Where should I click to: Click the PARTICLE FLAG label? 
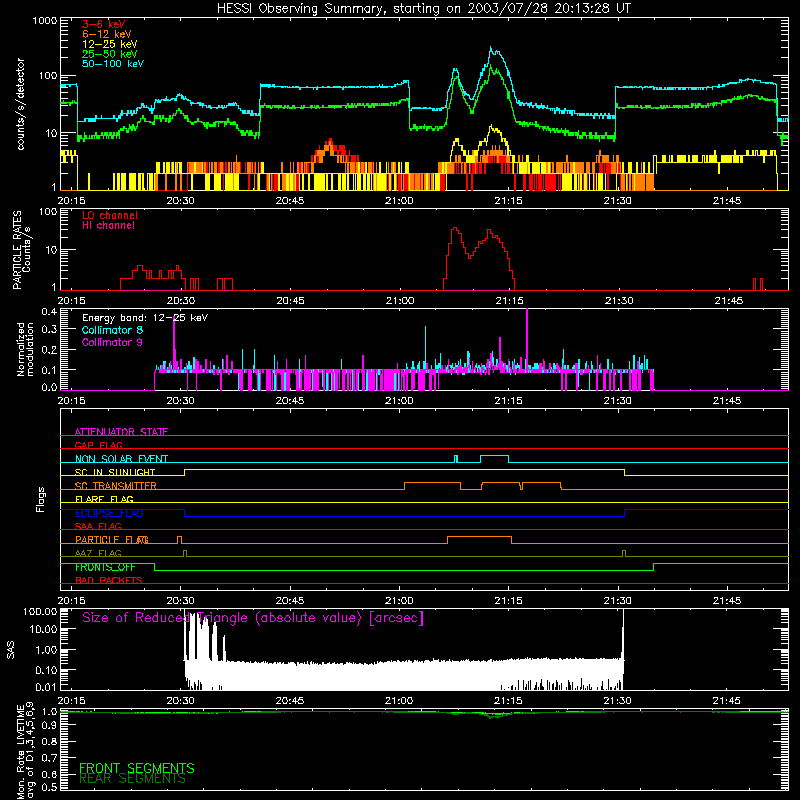point(112,540)
